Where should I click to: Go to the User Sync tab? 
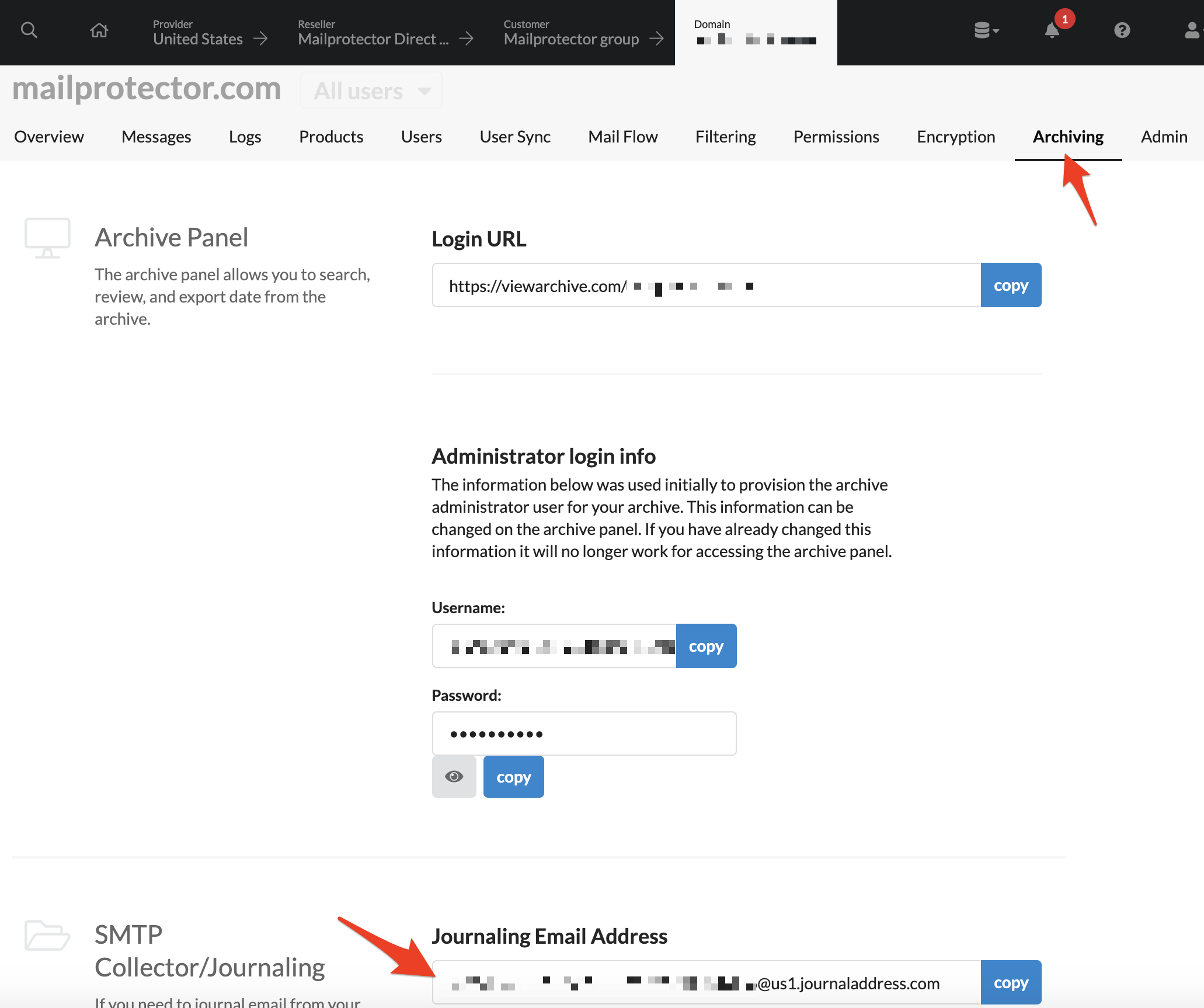pyautogui.click(x=515, y=137)
